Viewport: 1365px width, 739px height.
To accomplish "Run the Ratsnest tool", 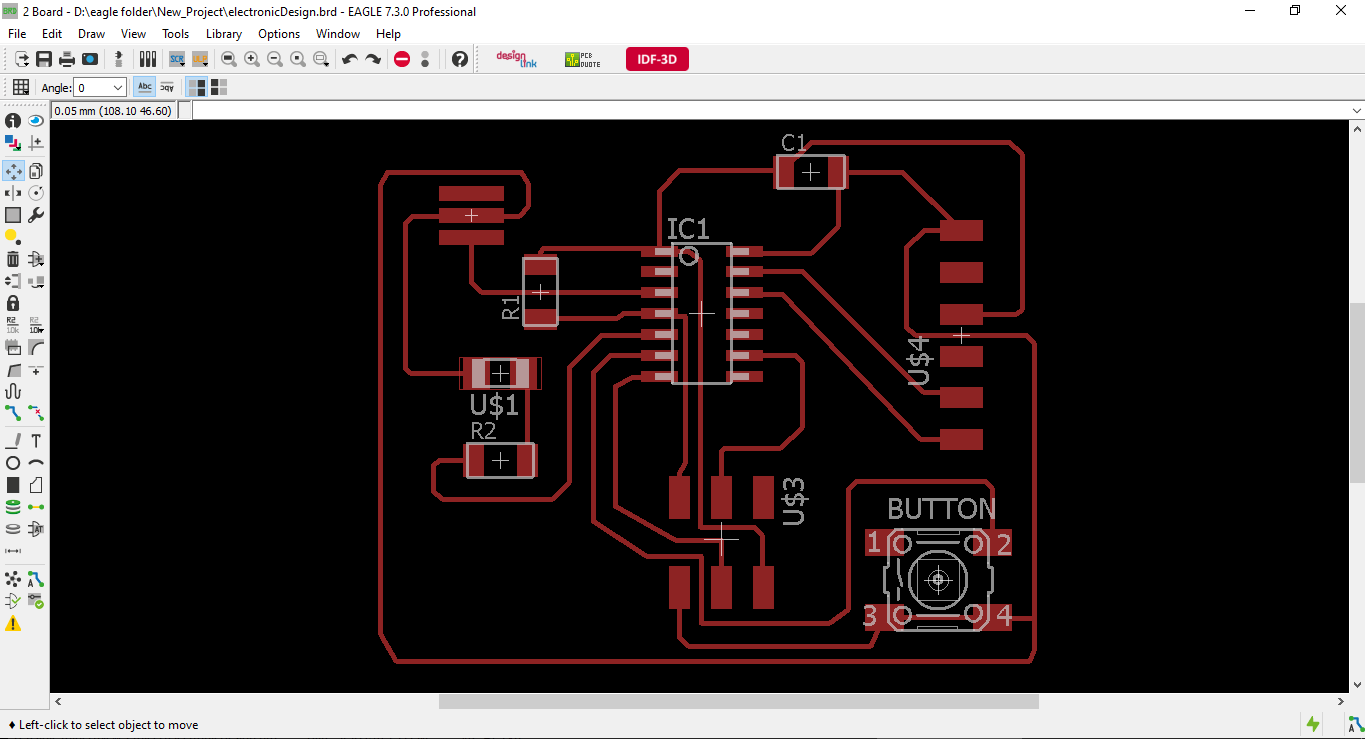I will 13,579.
